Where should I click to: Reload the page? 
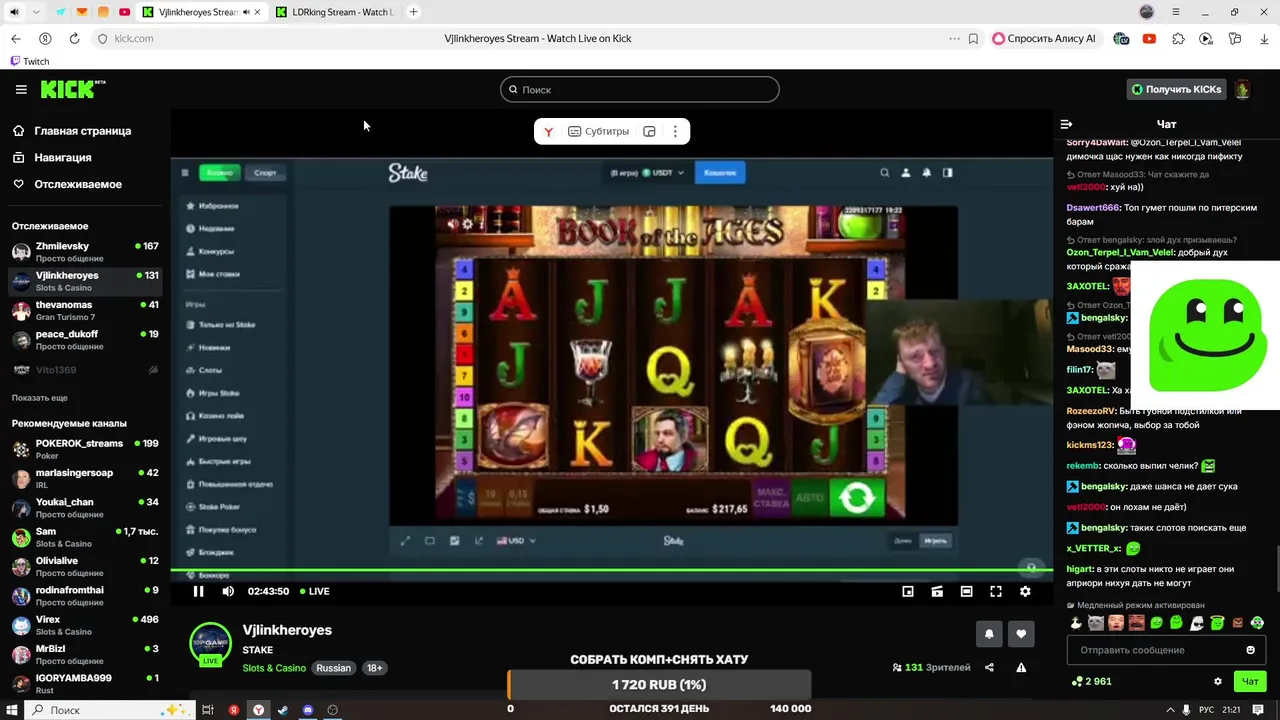pyautogui.click(x=74, y=38)
